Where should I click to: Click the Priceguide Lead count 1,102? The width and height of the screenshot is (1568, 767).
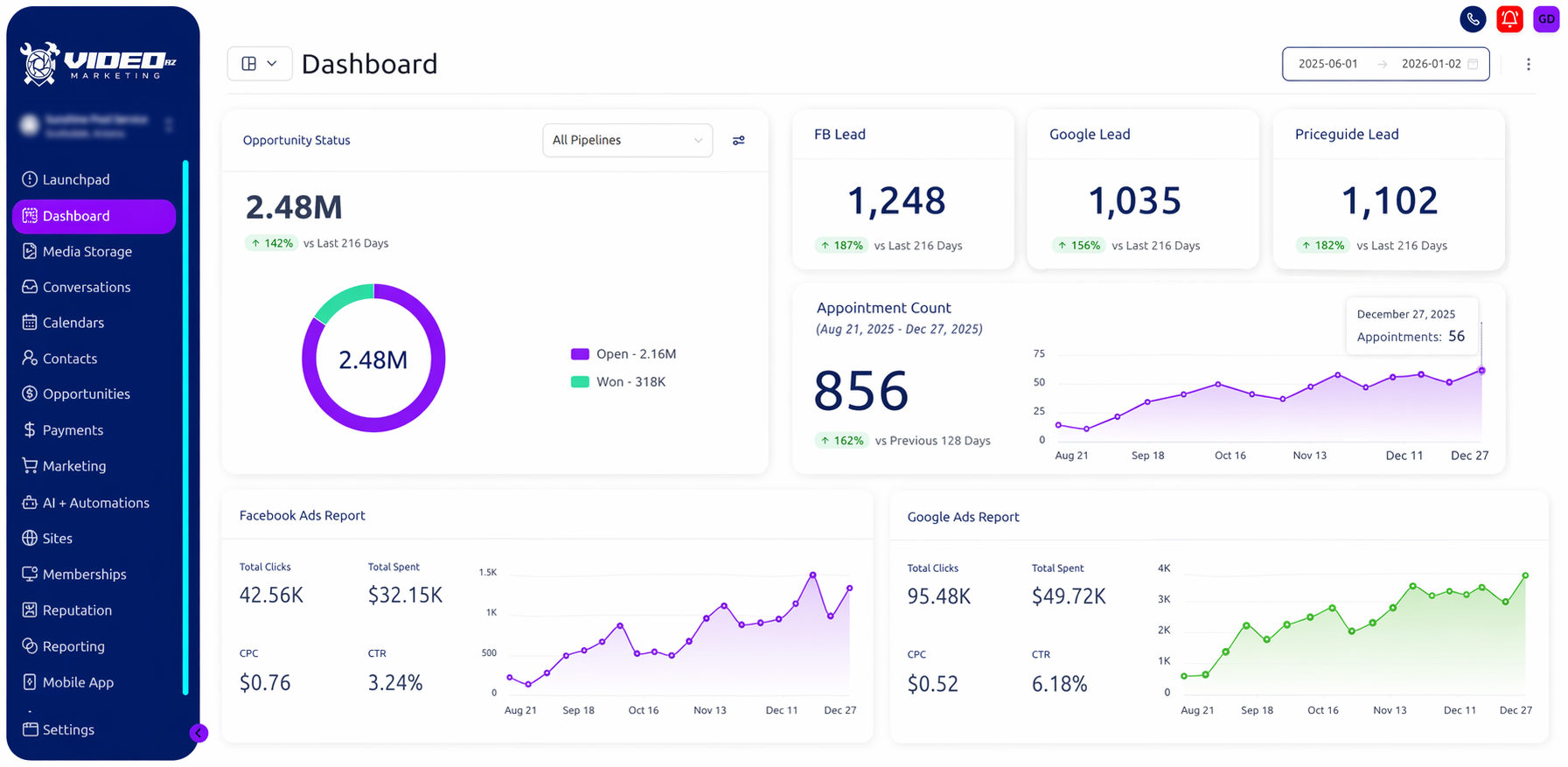1390,201
